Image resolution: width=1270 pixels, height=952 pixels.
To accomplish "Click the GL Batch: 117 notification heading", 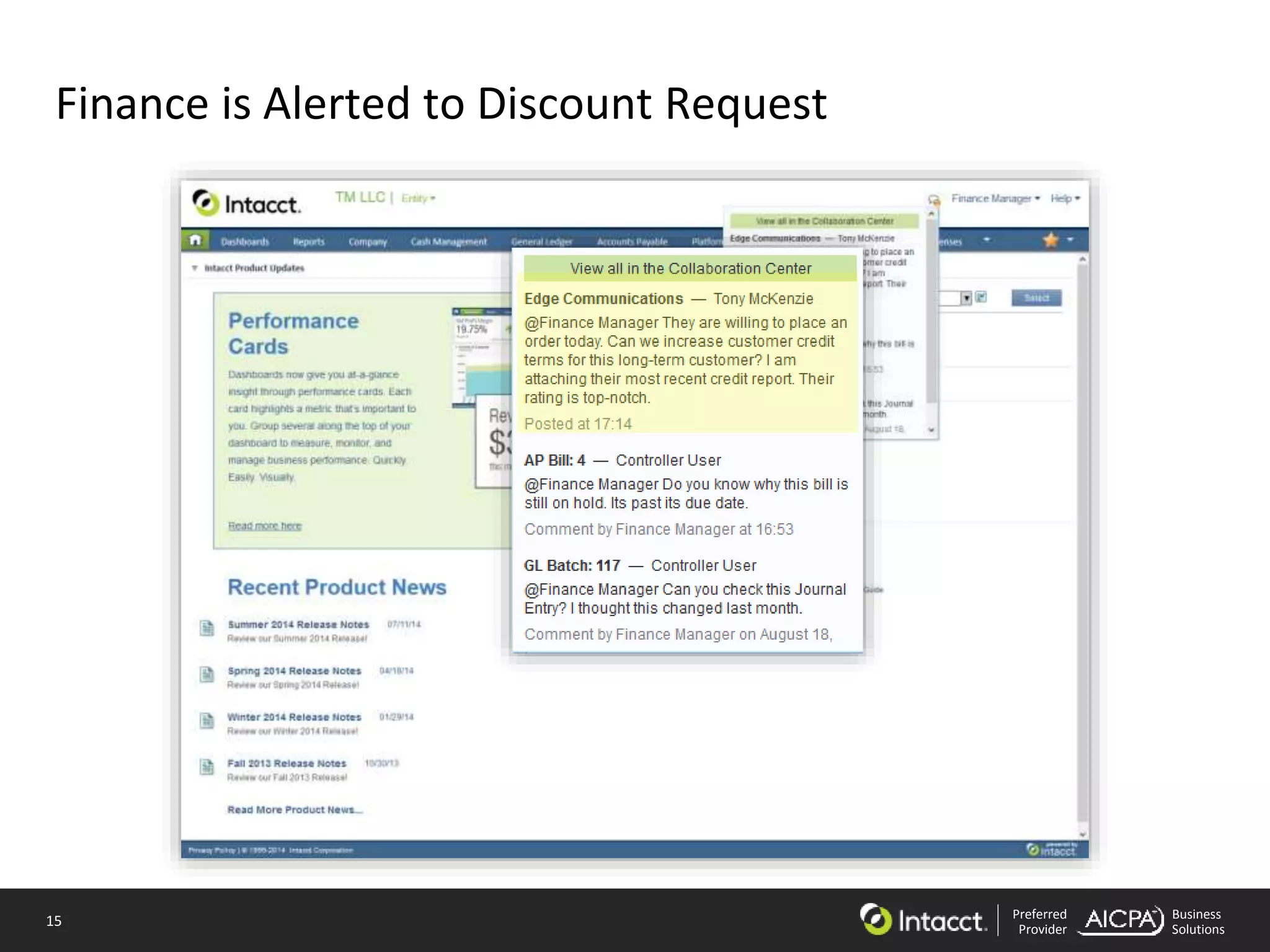I will (572, 566).
